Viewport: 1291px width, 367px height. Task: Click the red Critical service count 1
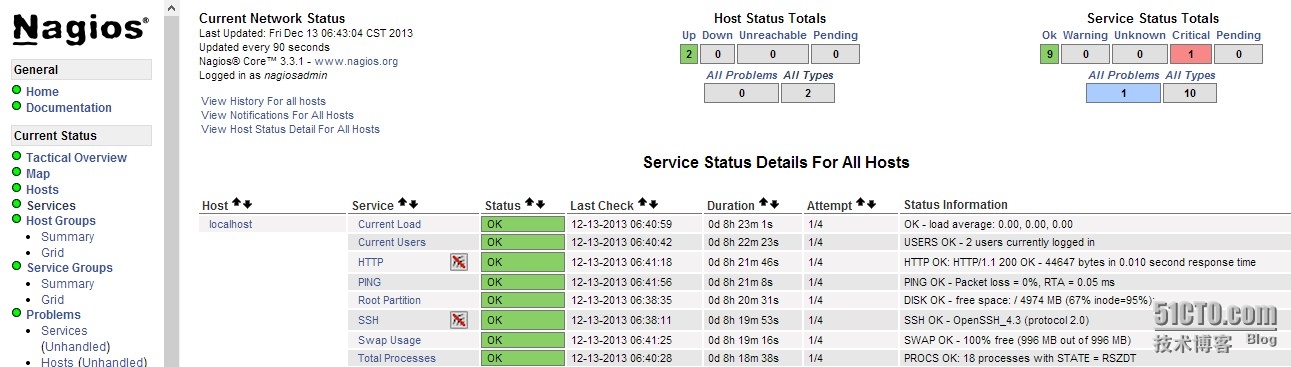pos(1190,54)
